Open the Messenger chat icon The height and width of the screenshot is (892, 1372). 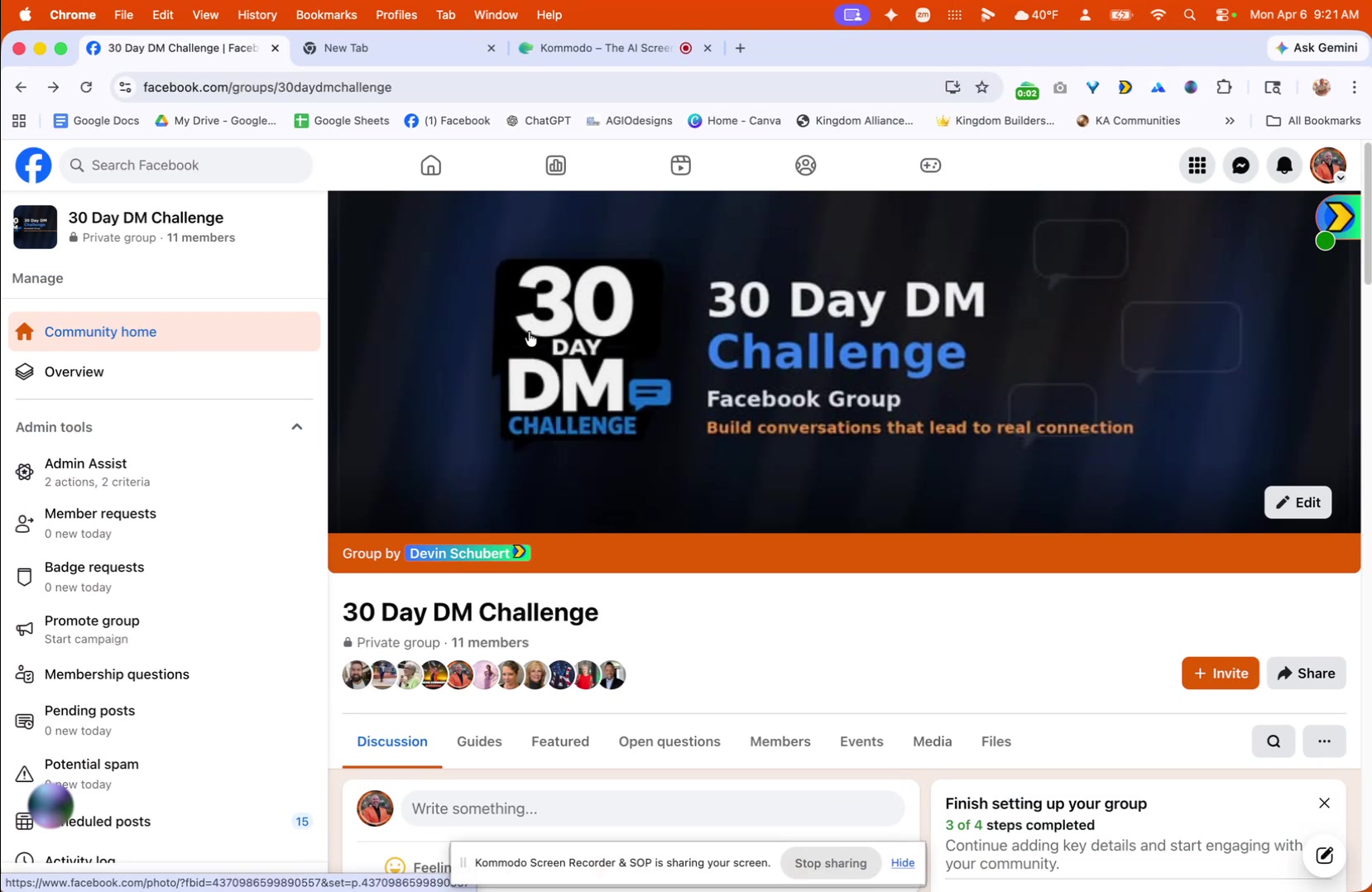coord(1241,165)
